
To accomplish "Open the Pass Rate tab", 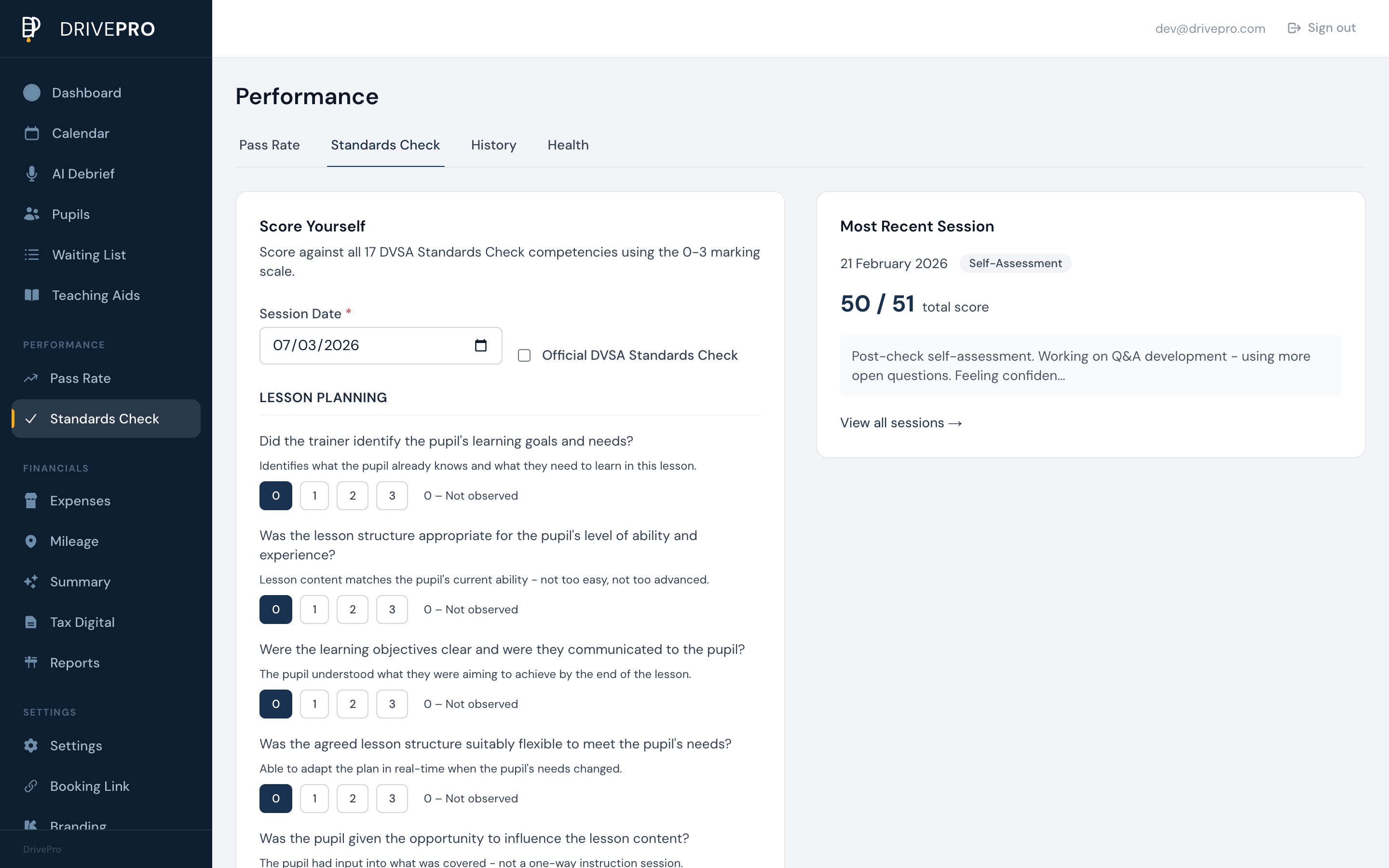I will [269, 145].
